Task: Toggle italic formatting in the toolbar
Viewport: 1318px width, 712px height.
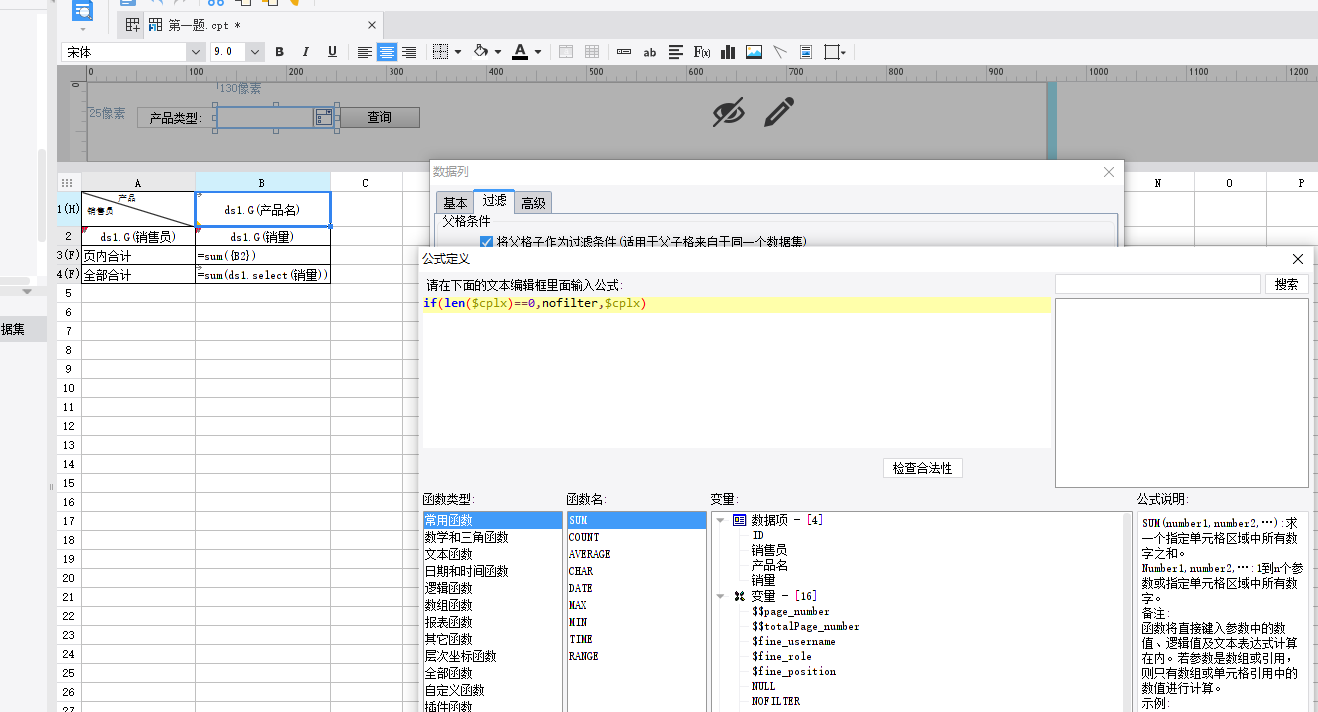Action: tap(306, 52)
